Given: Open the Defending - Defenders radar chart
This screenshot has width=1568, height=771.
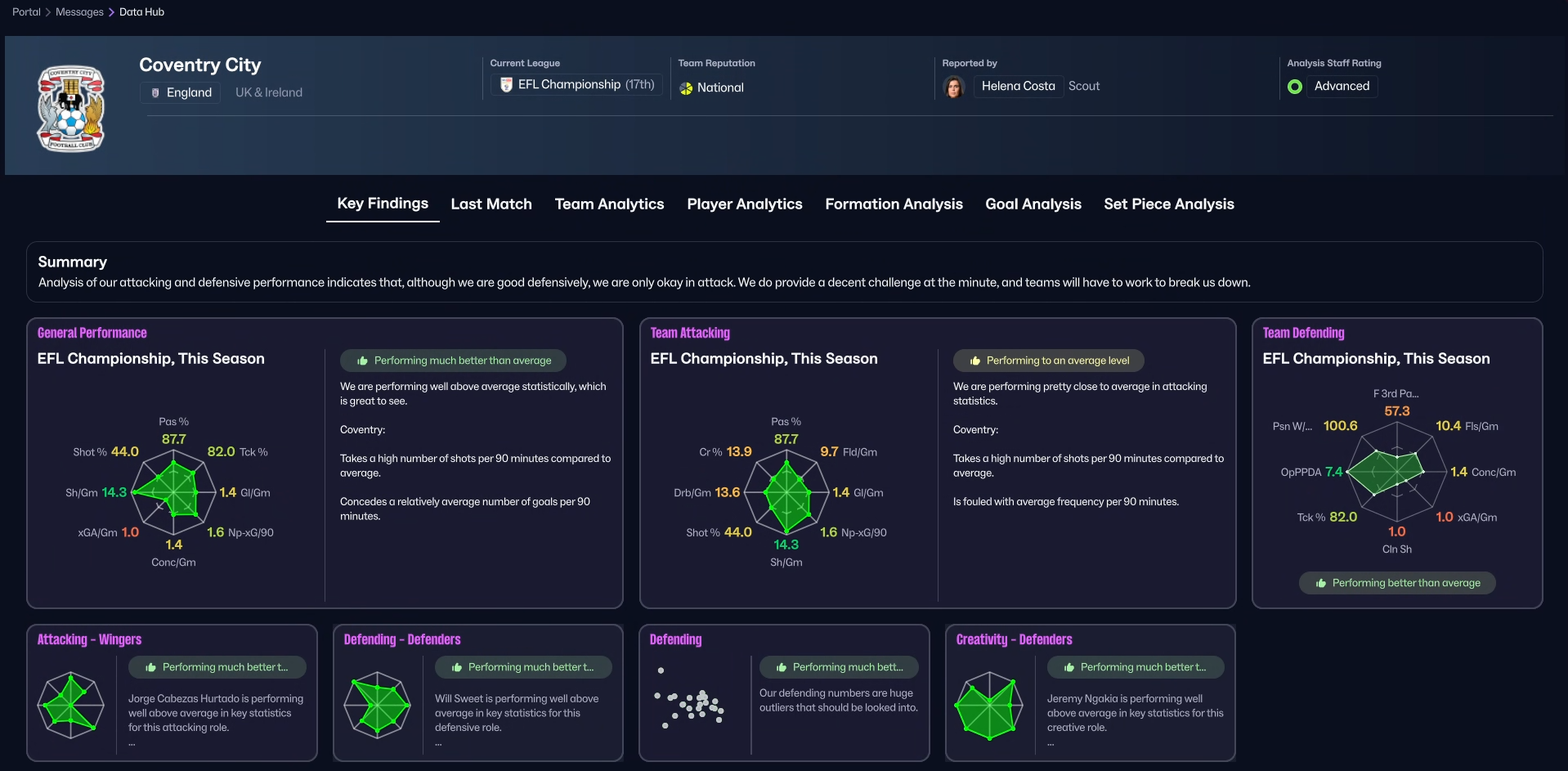Looking at the screenshot, I should click(x=377, y=705).
